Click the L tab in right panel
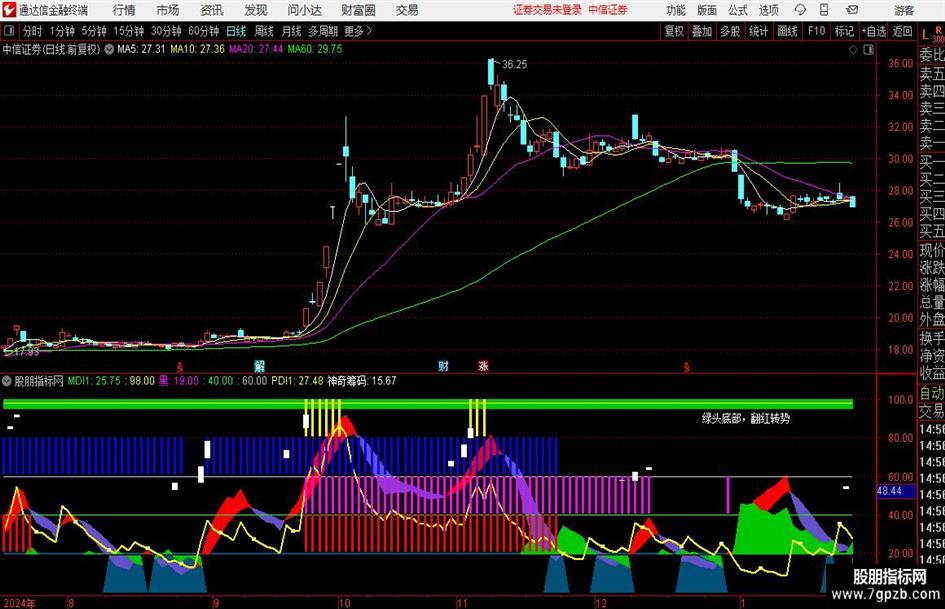Viewport: 945px width, 609px height. tap(925, 34)
